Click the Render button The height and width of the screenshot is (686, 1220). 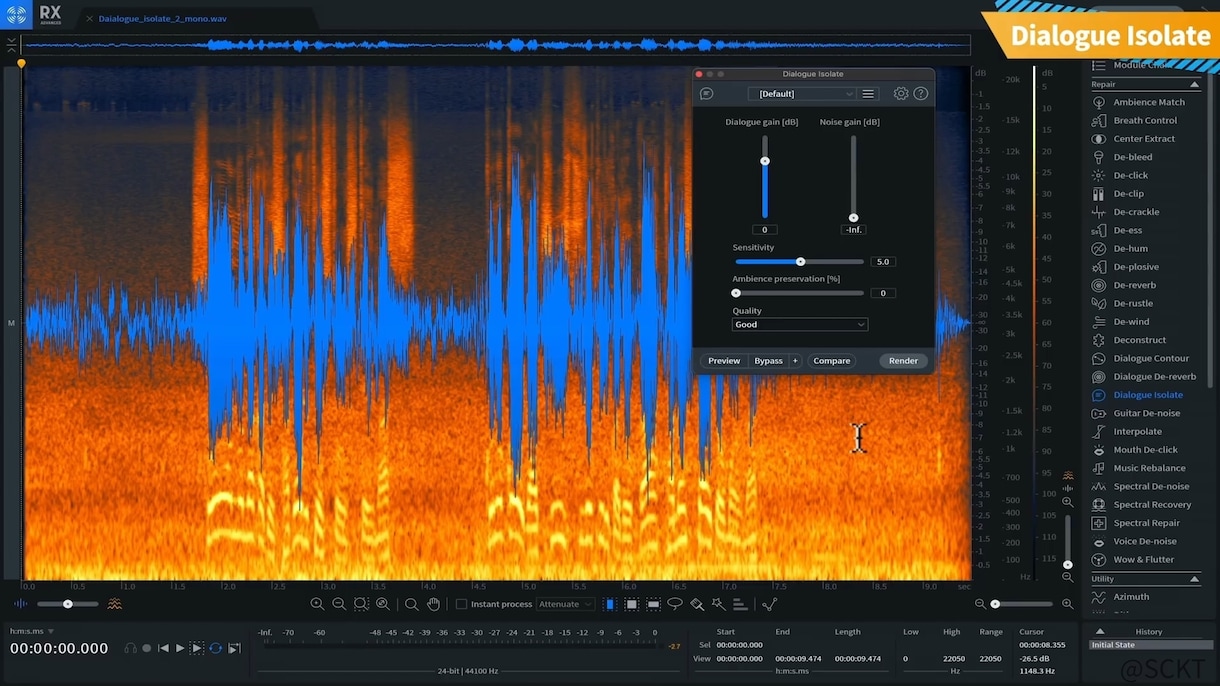[903, 361]
